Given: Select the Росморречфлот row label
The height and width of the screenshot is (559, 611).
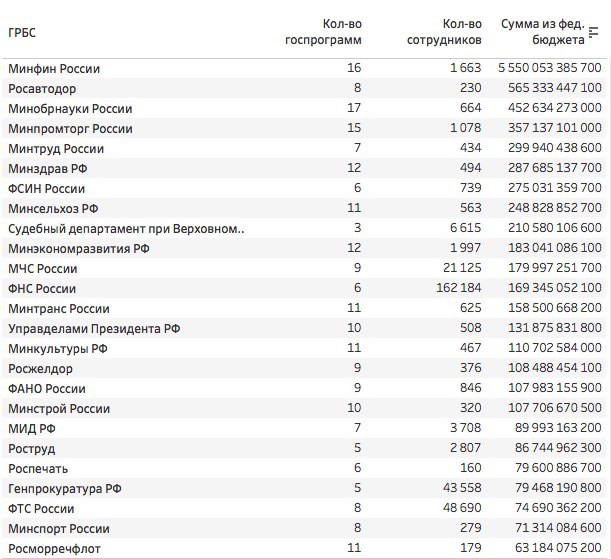Looking at the screenshot, I should click(54, 549).
